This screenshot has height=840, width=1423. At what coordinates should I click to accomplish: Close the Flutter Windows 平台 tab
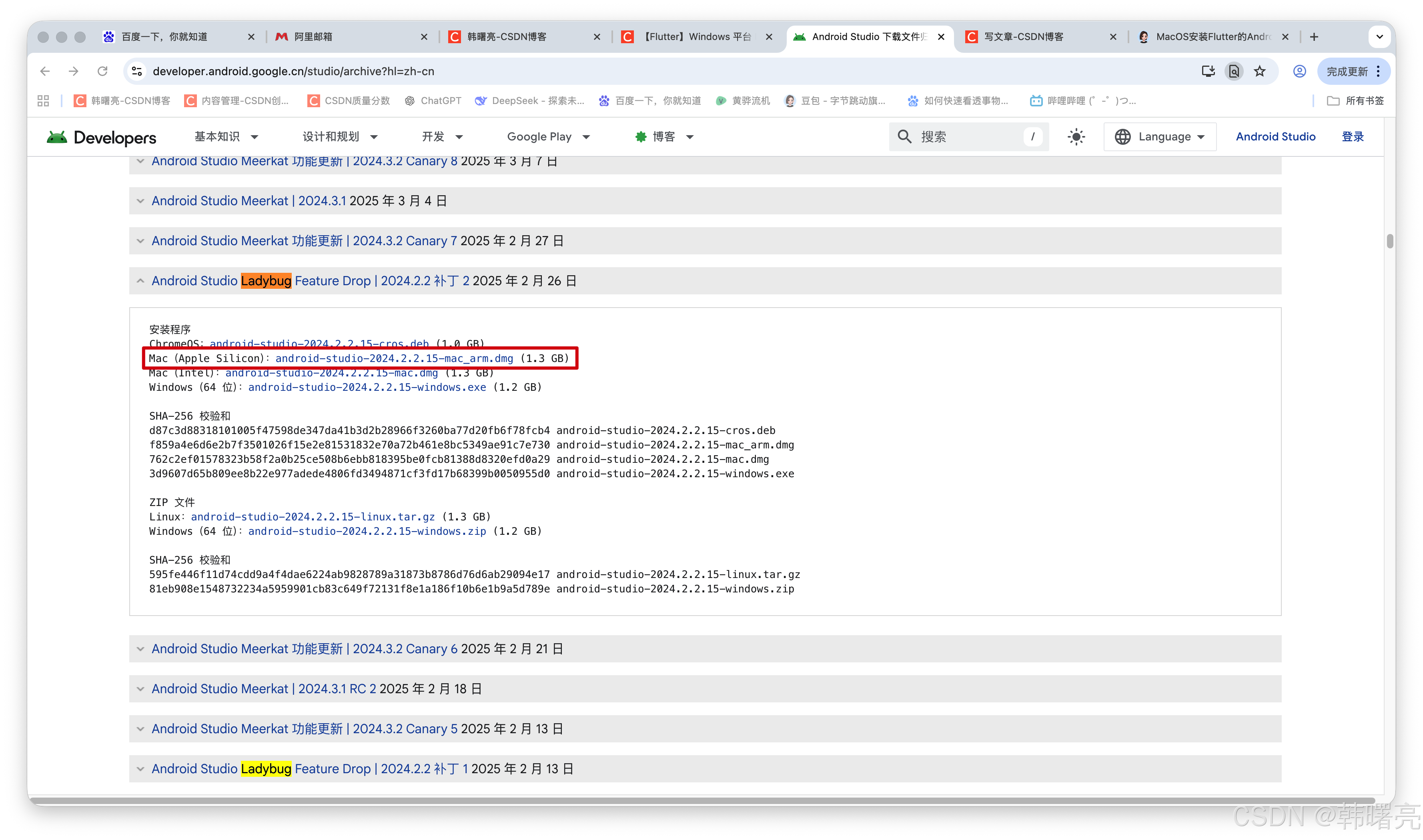769,37
